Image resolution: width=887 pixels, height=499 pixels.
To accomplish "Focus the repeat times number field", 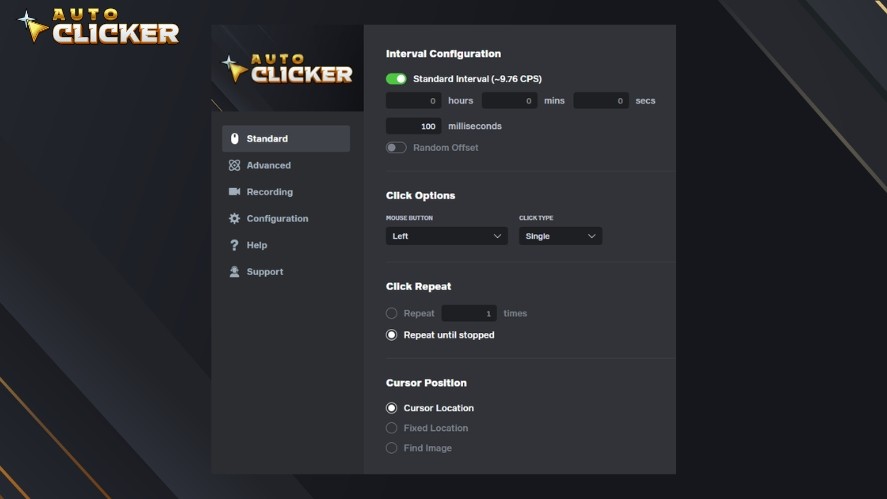I will coord(469,314).
